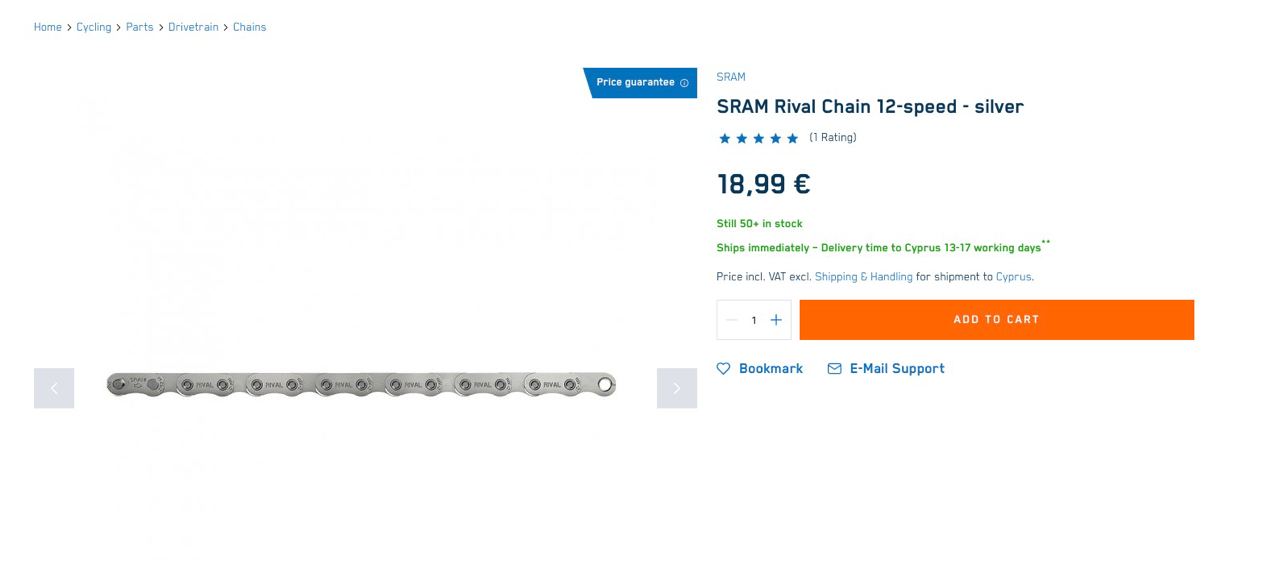Click the Bookmark heart icon
This screenshot has height=564, width=1280.
(724, 369)
